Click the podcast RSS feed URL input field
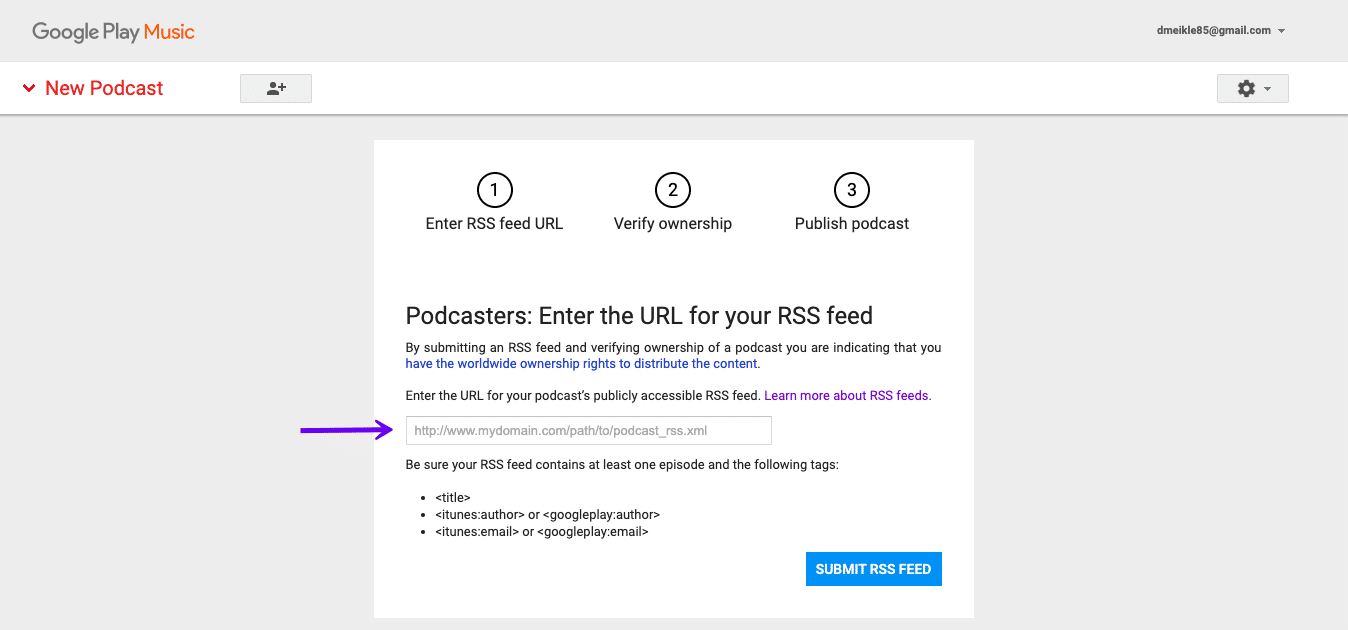Screen dimensions: 1348x630 click(588, 430)
